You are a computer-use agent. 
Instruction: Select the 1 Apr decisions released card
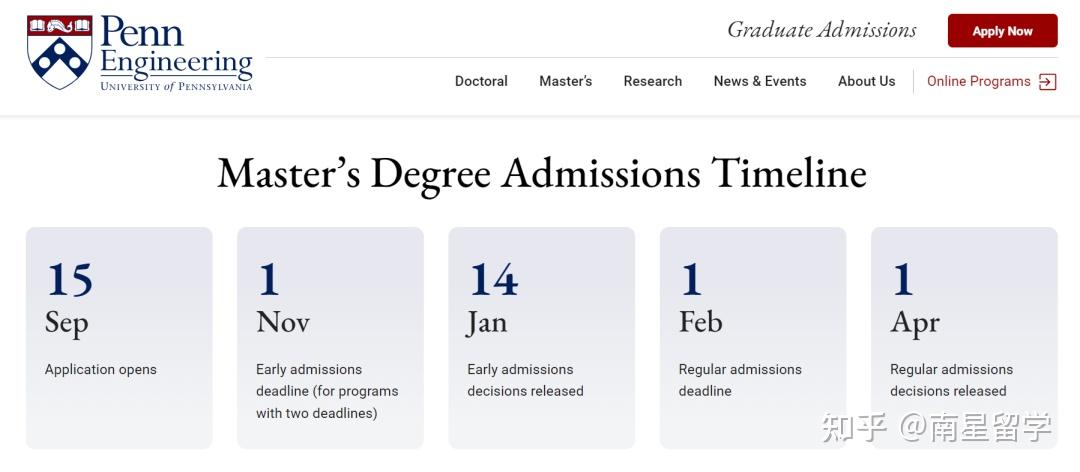coord(963,338)
